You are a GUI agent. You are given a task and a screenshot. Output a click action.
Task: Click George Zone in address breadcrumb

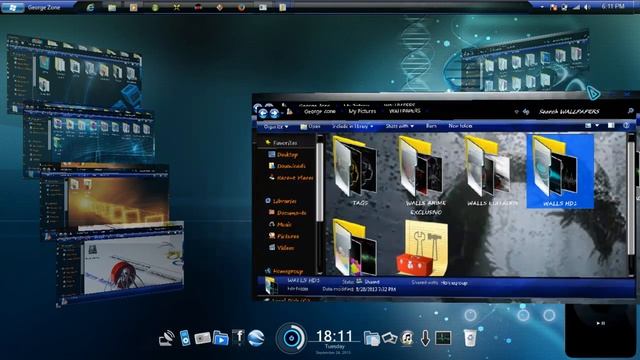coord(320,111)
